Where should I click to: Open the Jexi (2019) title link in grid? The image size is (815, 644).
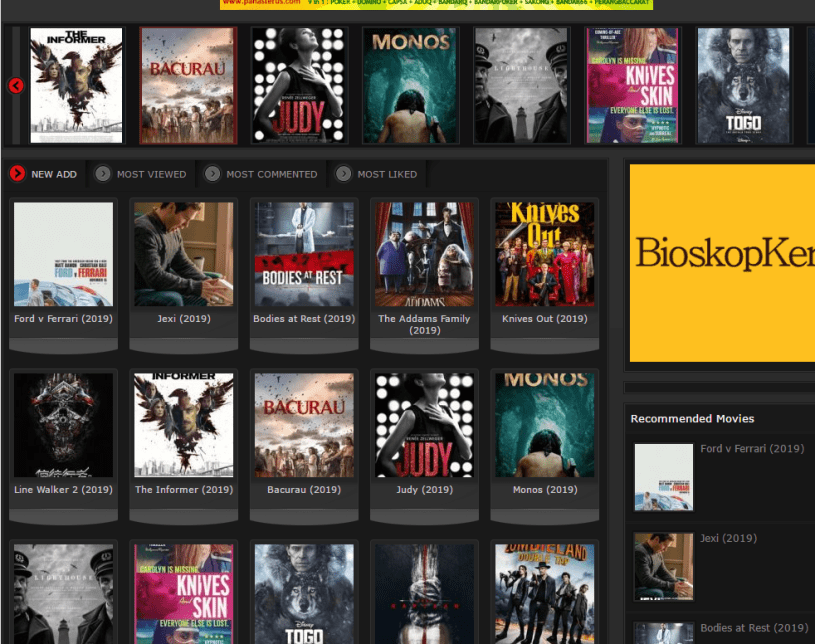[184, 319]
